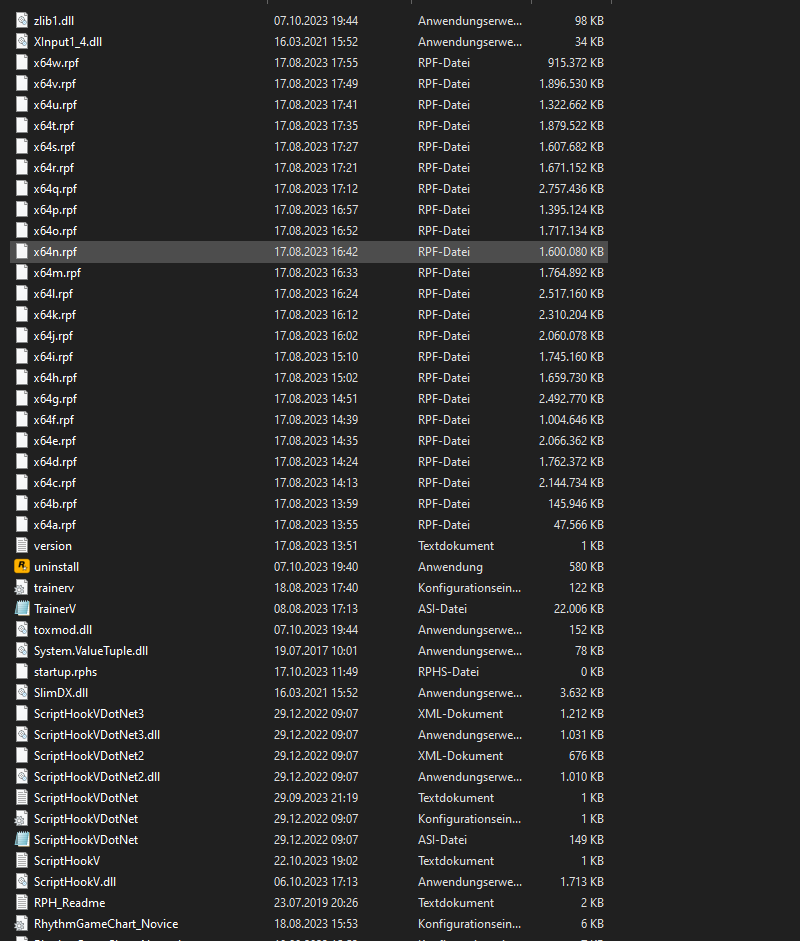Click file name x64i.rpf
Viewport: 800px width, 941px height.
coord(53,356)
